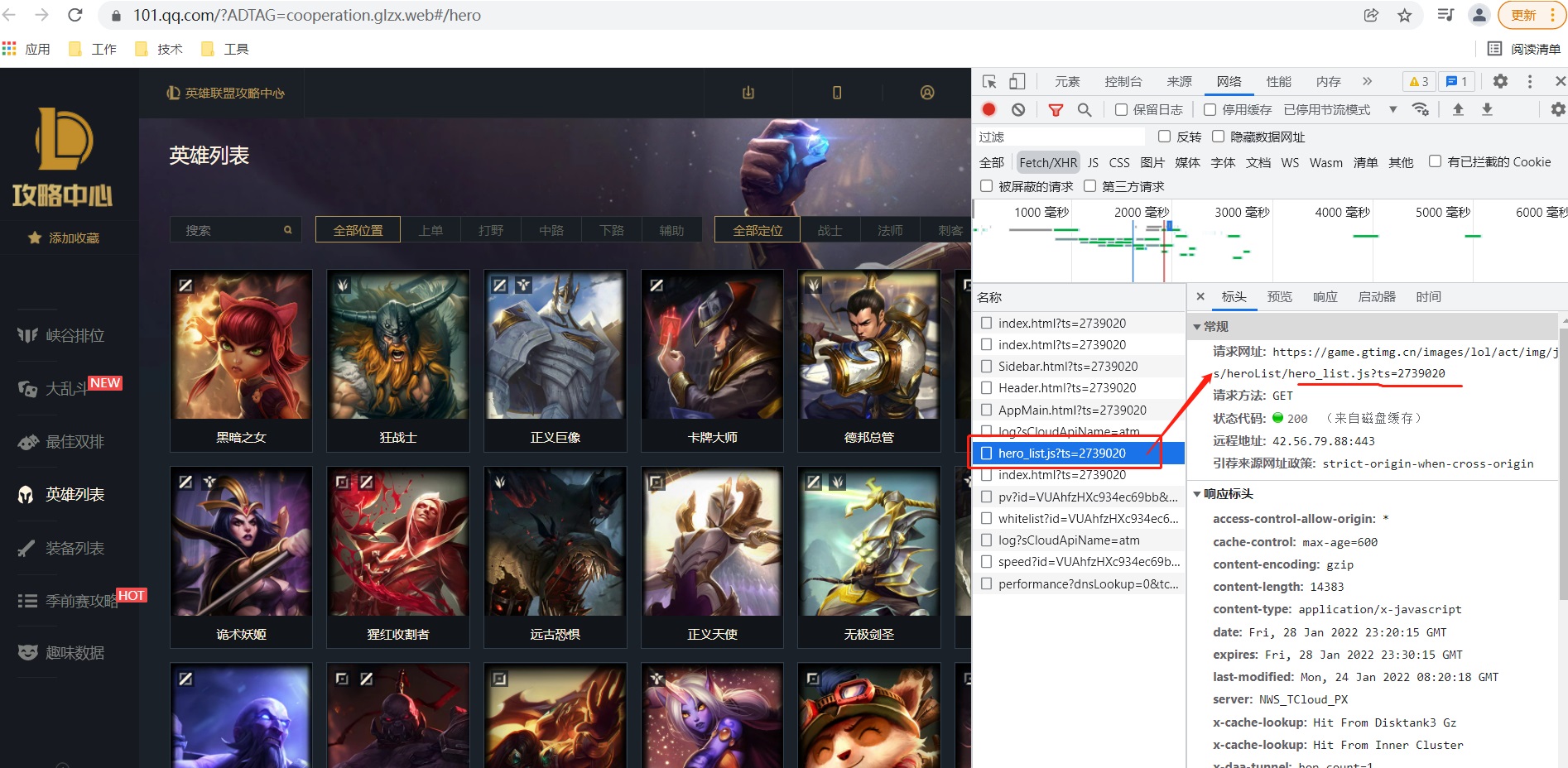Click the messages count badge showing 1

(1456, 81)
